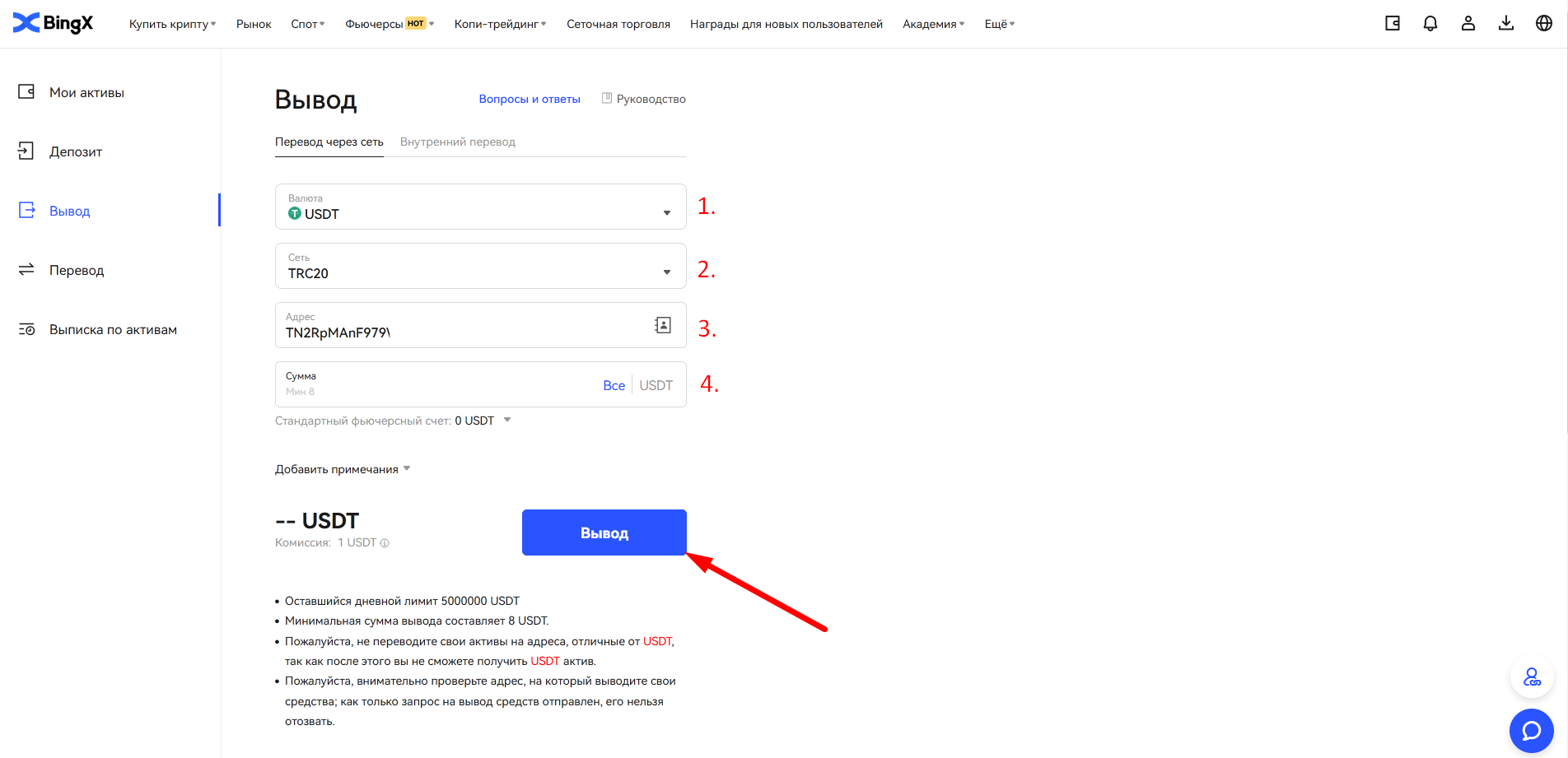Expand the Добавить примечания section
The width and height of the screenshot is (1568, 758).
[x=343, y=469]
